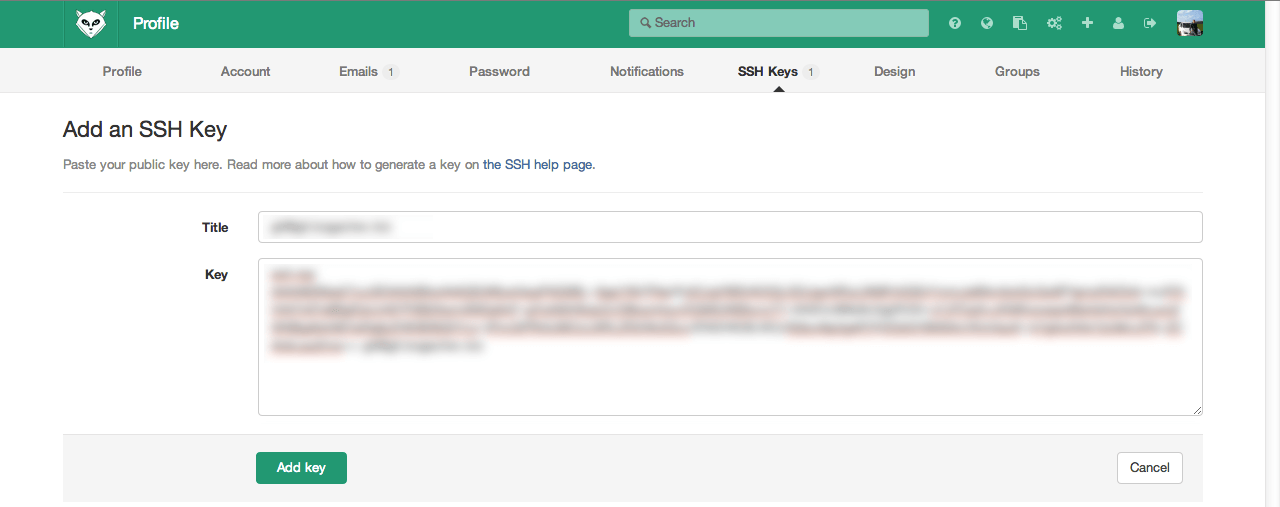1280x507 pixels.
Task: Focus the Title text field
Action: [730, 227]
